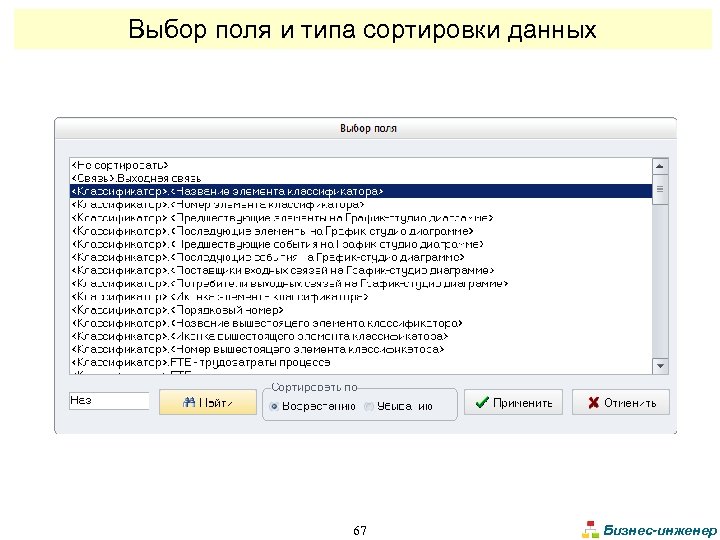Select Поставщики входных связей row
720x540 pixels.
361,270
